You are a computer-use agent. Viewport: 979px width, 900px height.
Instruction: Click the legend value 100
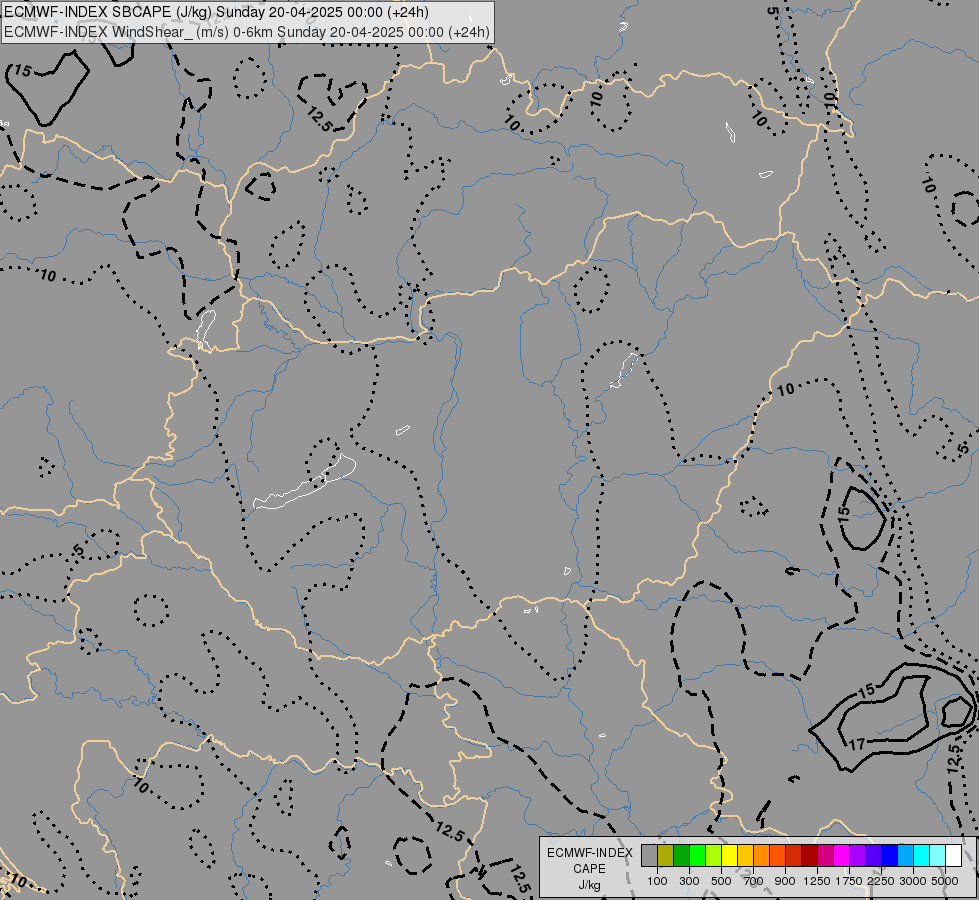coord(657,881)
